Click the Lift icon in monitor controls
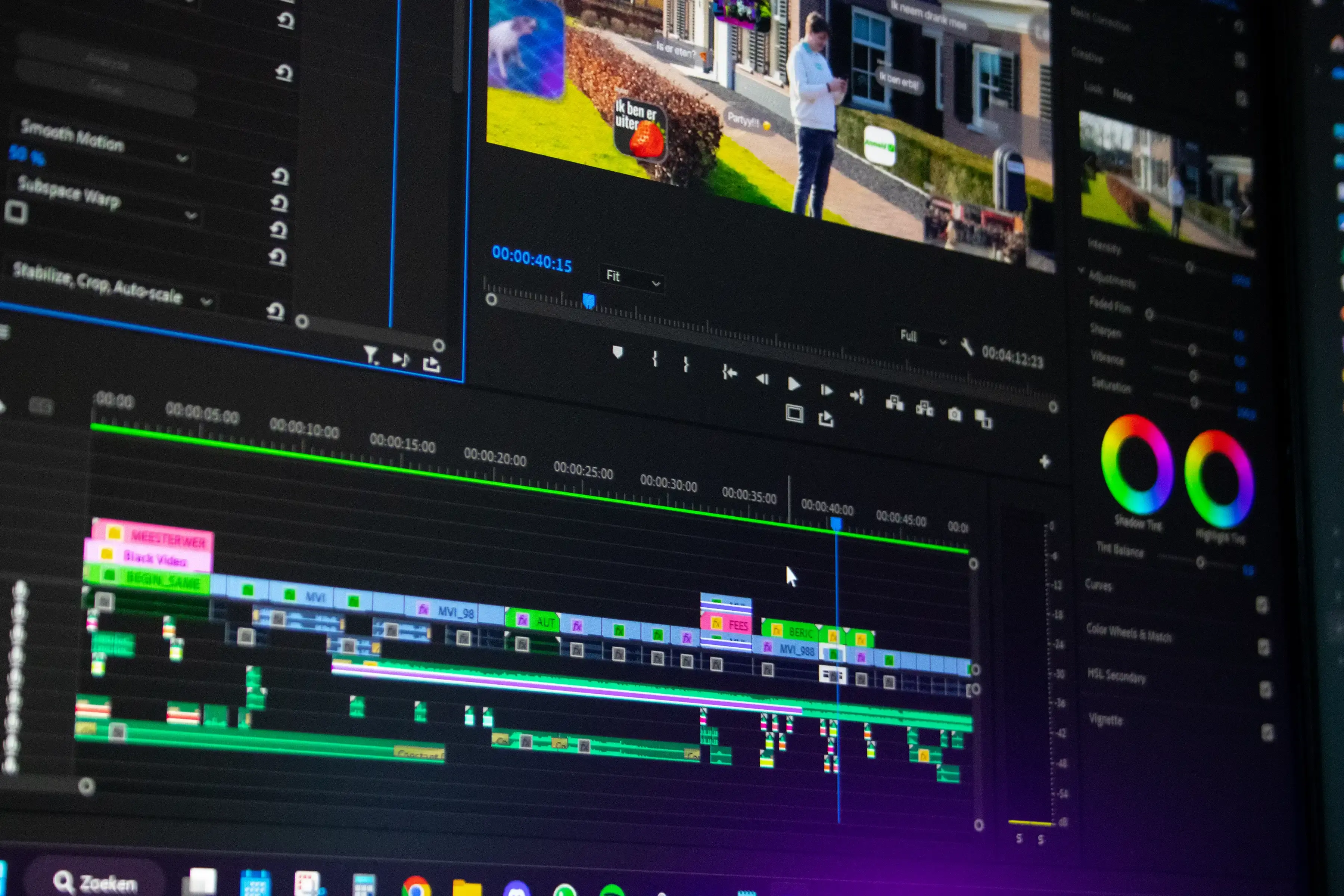The width and height of the screenshot is (1344, 896). click(x=894, y=404)
